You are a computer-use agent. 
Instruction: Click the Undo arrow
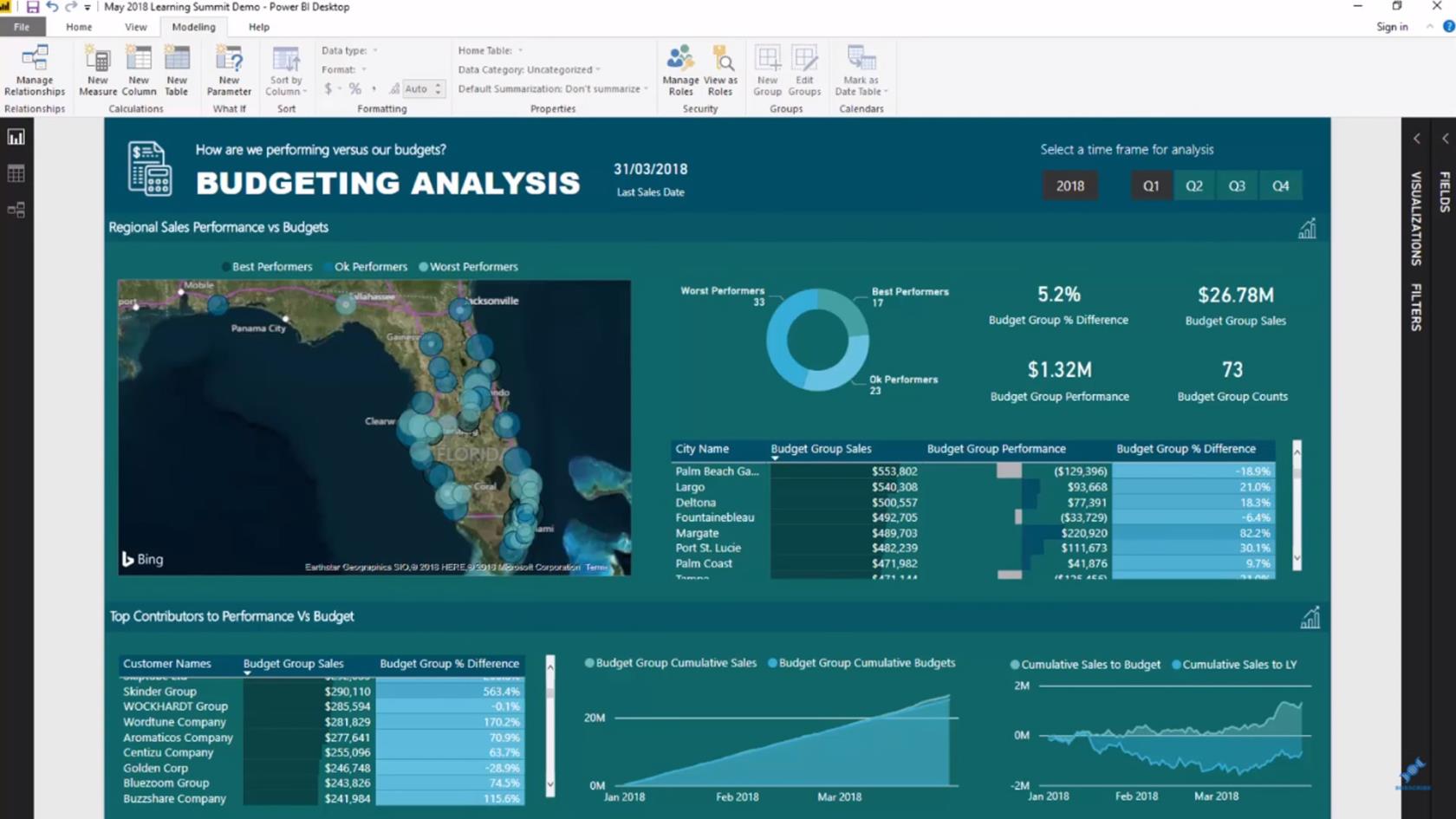52,7
